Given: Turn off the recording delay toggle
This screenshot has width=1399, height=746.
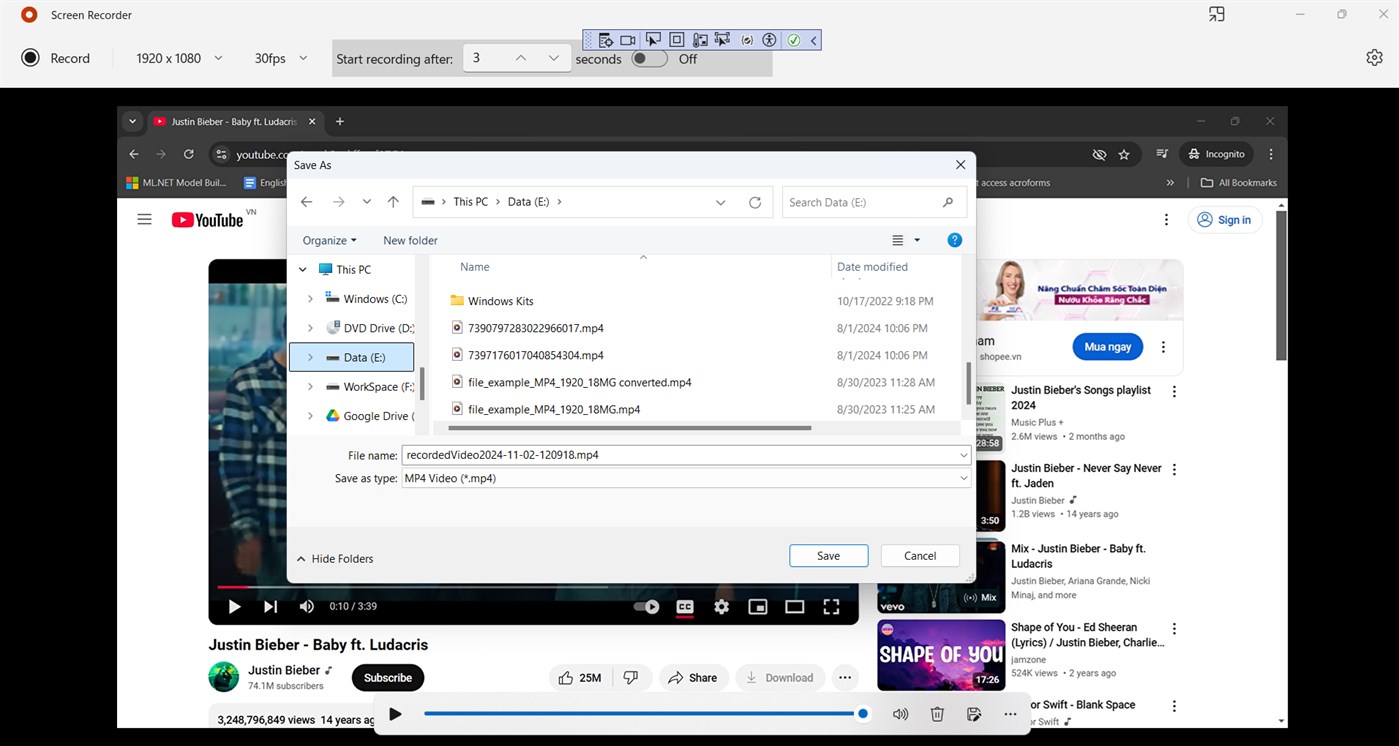Looking at the screenshot, I should point(648,59).
